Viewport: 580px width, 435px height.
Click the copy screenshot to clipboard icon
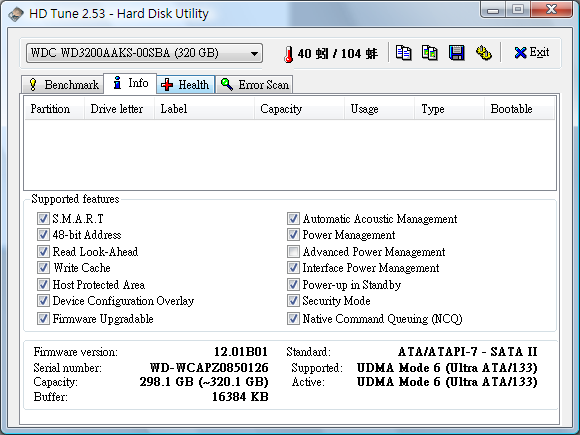click(x=429, y=53)
